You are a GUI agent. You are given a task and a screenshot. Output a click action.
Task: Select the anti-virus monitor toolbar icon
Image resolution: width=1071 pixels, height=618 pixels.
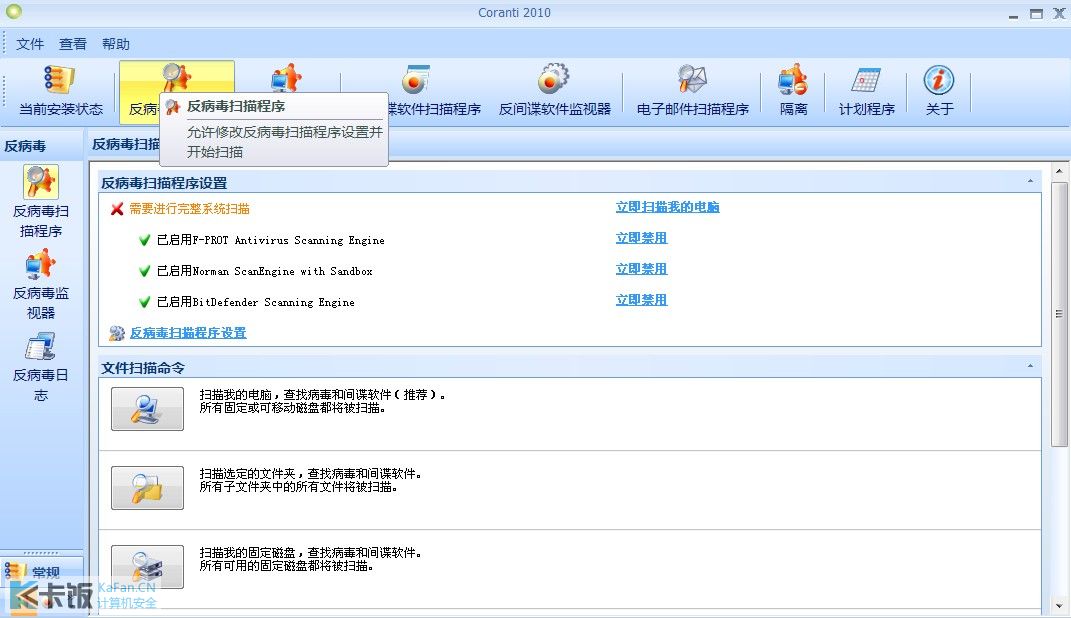(x=287, y=77)
